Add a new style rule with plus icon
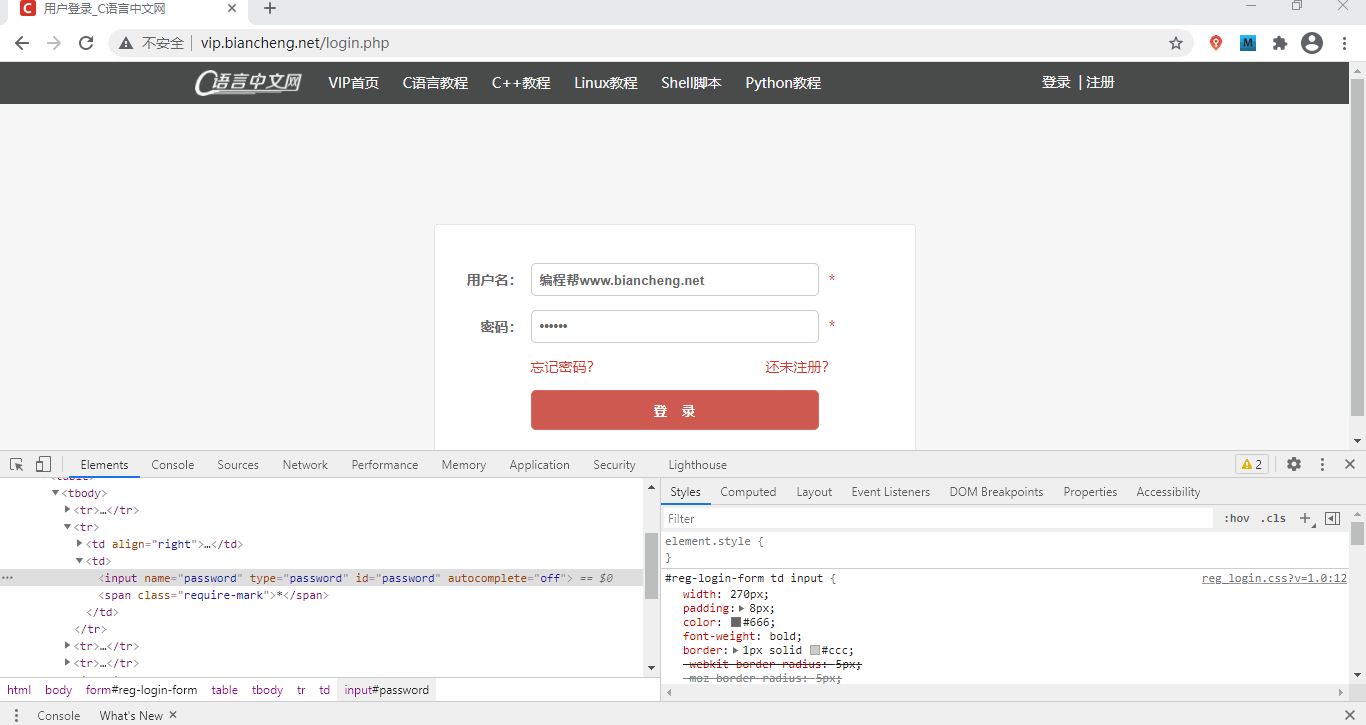 point(1304,518)
